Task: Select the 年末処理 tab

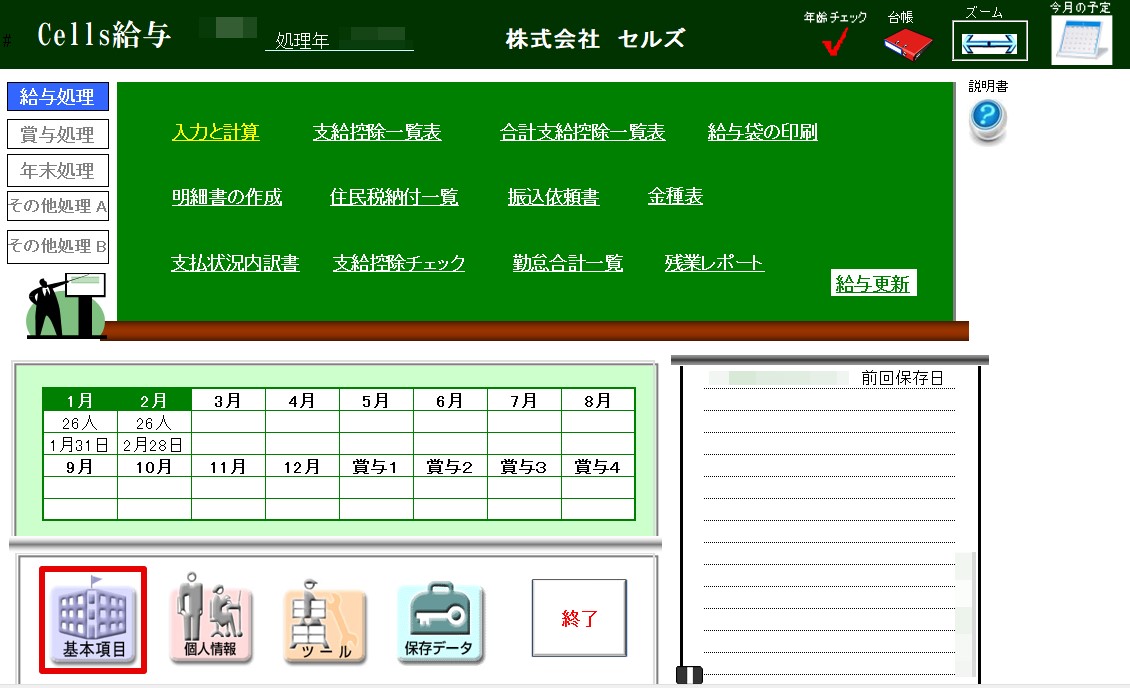Action: [x=58, y=171]
